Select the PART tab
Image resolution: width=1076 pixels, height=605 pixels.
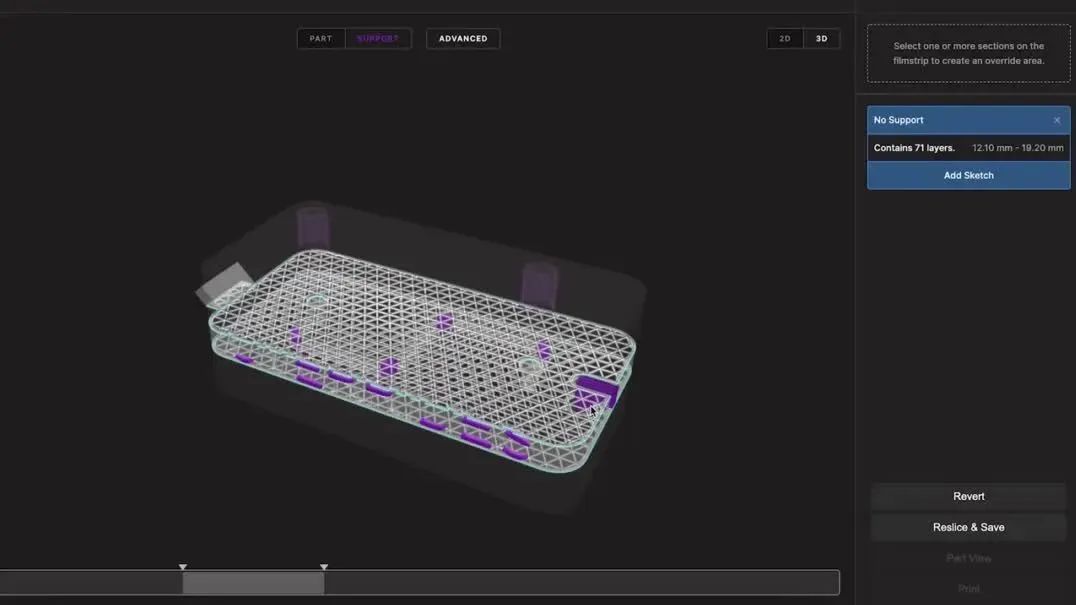coord(321,39)
